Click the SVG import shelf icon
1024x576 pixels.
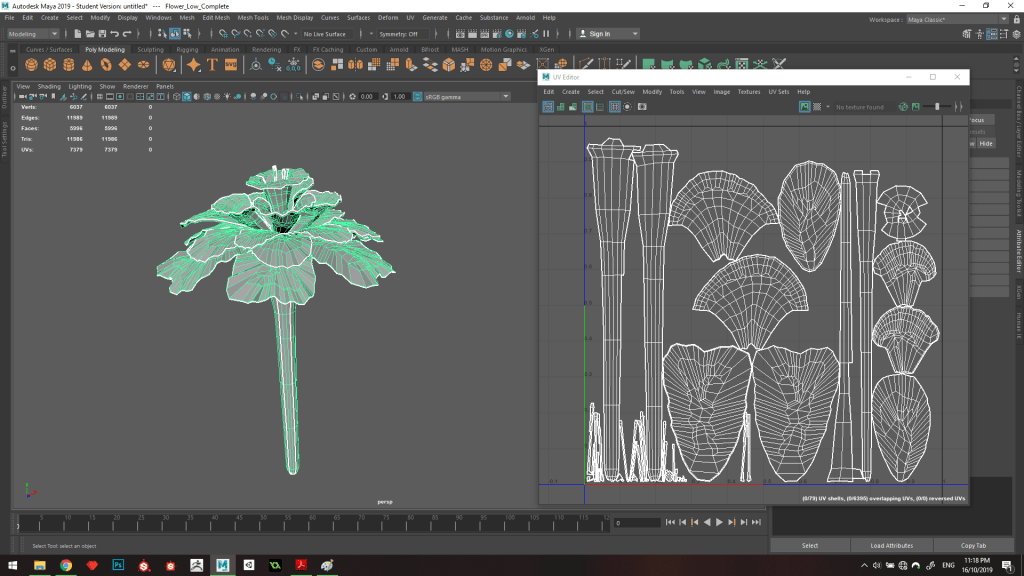pyautogui.click(x=231, y=65)
